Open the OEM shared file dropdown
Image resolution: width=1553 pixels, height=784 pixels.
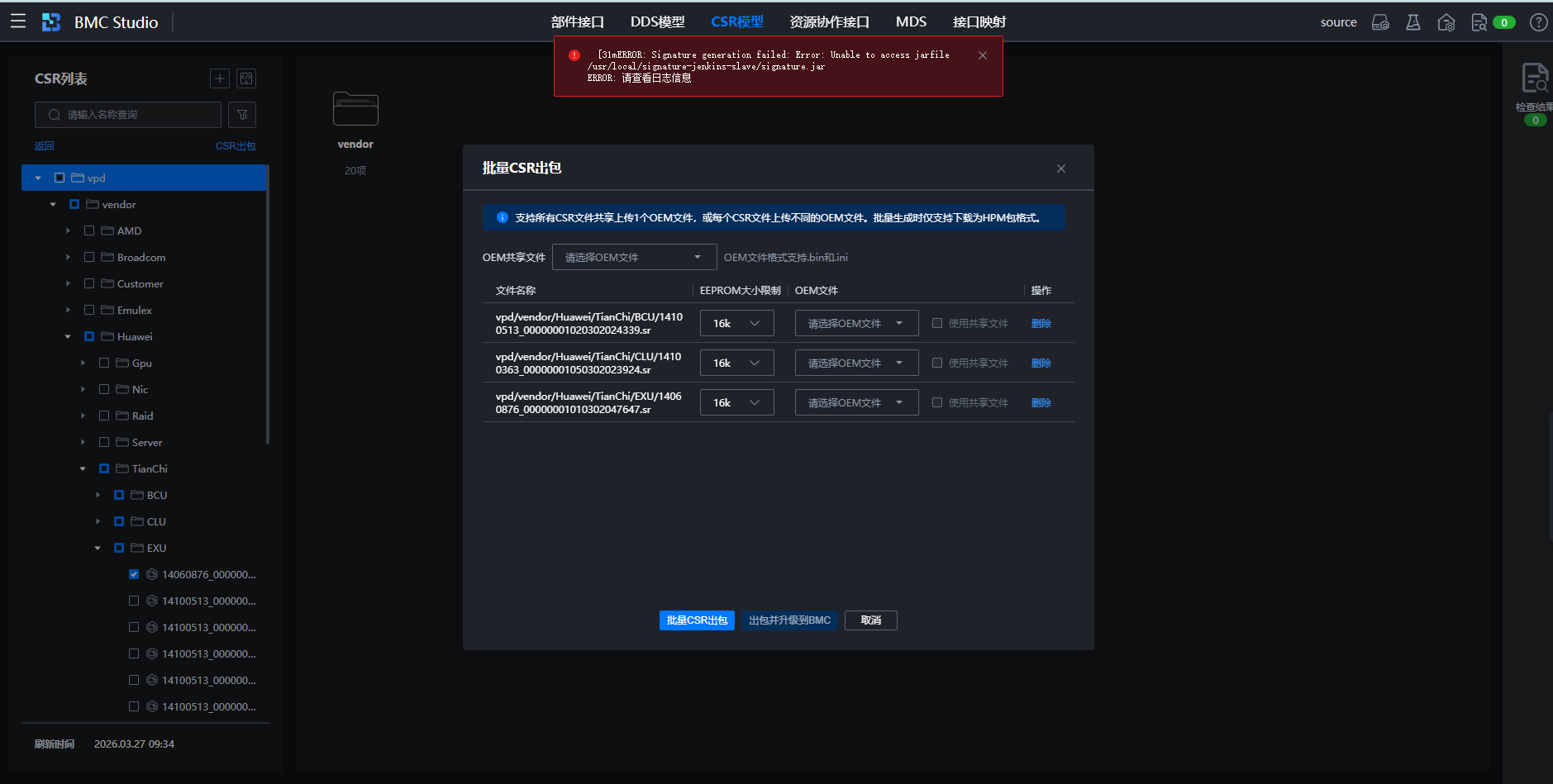[633, 257]
